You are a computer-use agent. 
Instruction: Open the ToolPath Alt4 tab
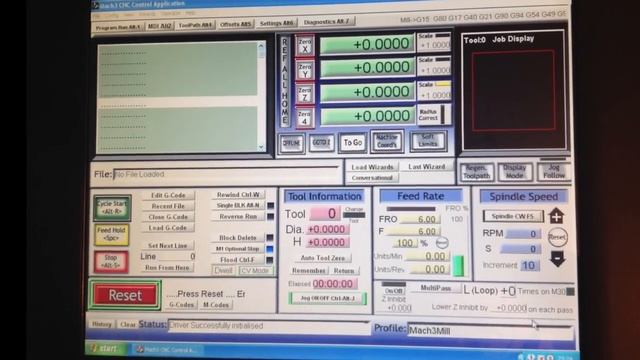[195, 25]
